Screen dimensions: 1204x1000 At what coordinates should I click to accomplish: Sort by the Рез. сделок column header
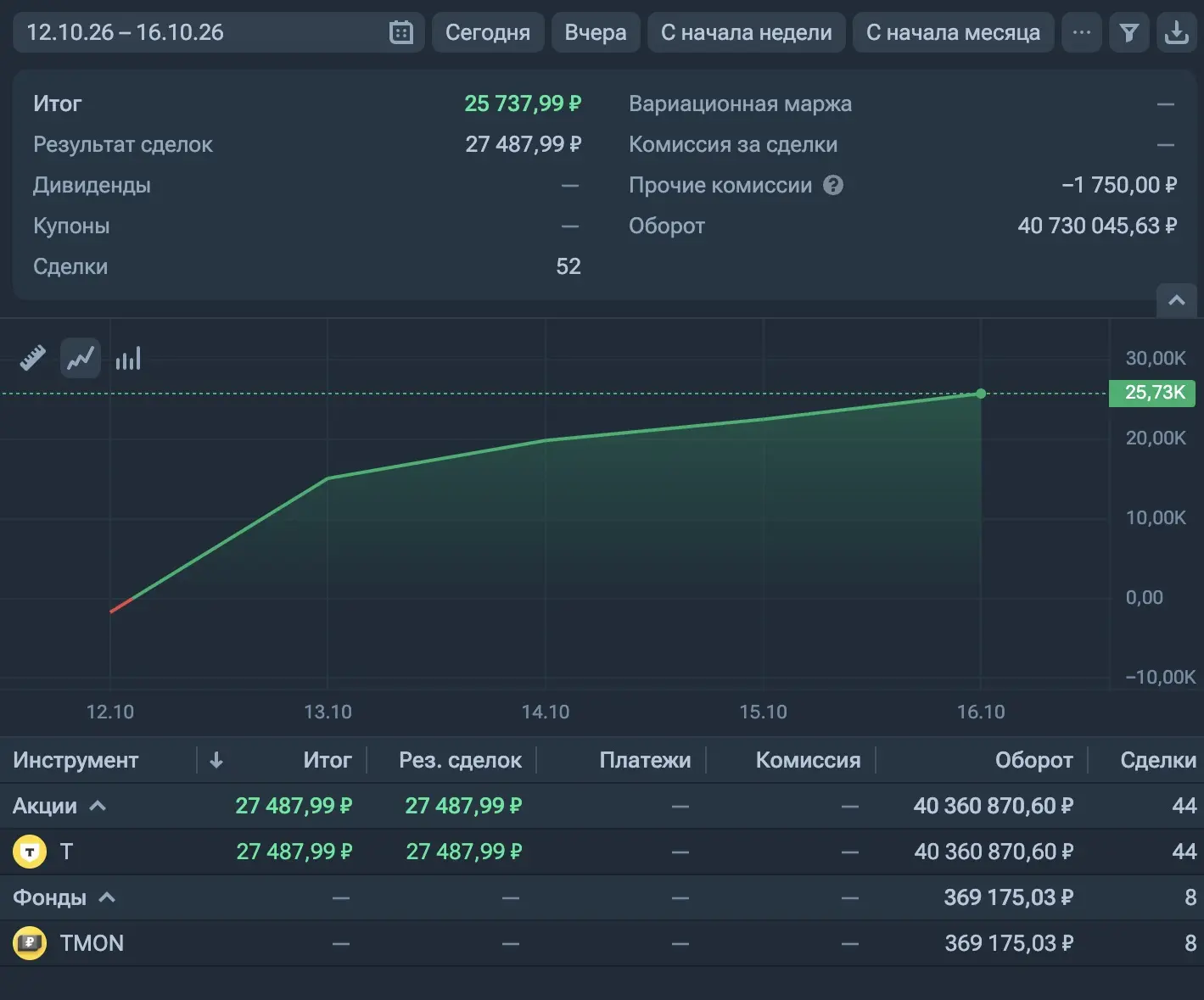point(461,760)
